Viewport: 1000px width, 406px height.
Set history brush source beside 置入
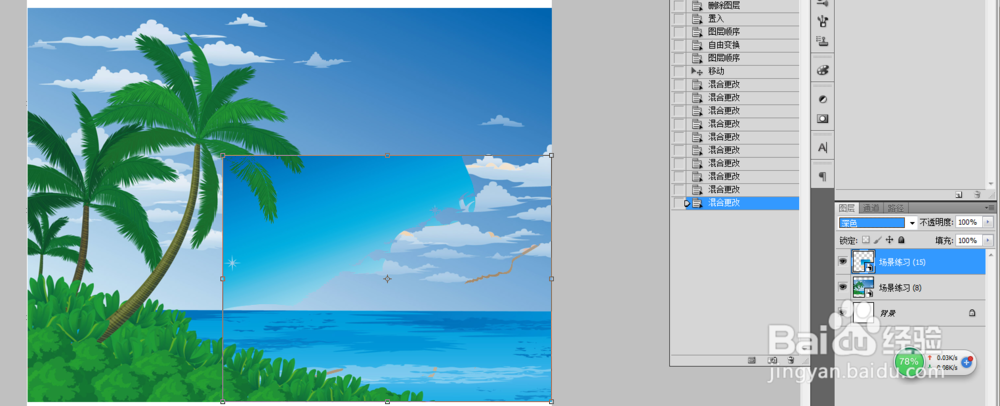(x=679, y=18)
